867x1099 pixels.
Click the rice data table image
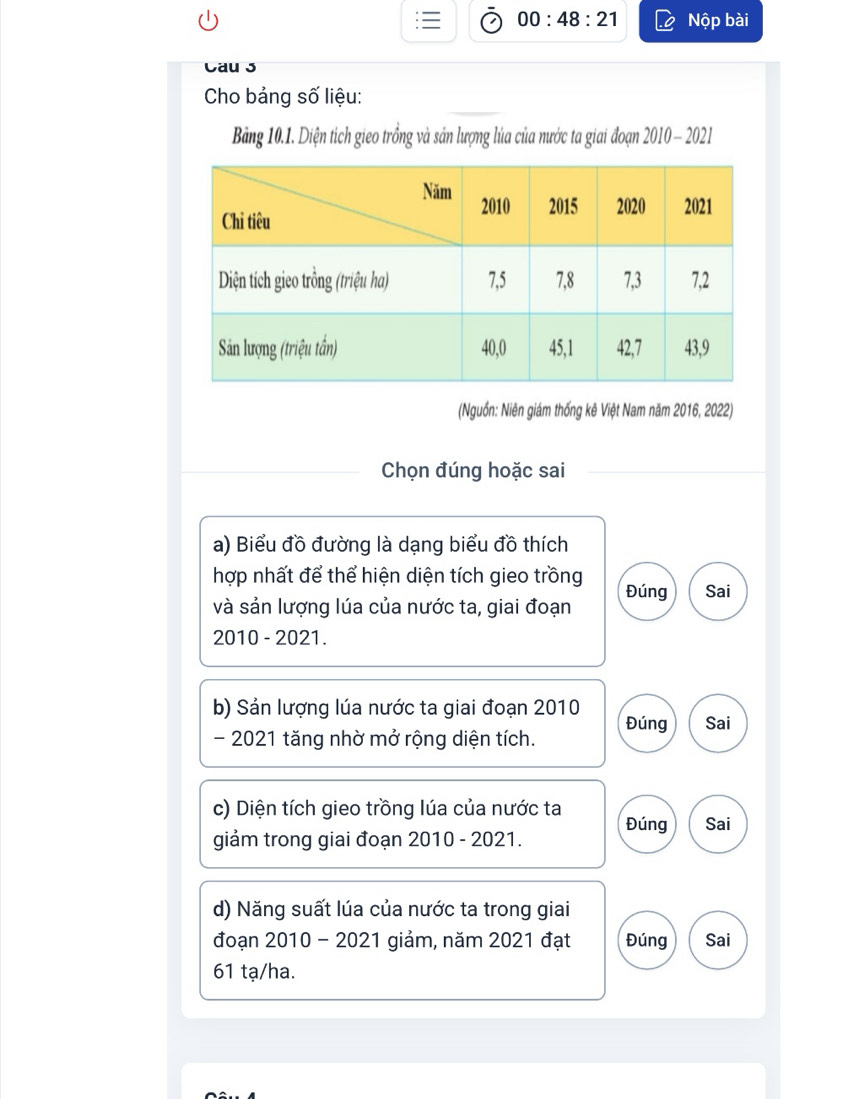[x=472, y=274]
